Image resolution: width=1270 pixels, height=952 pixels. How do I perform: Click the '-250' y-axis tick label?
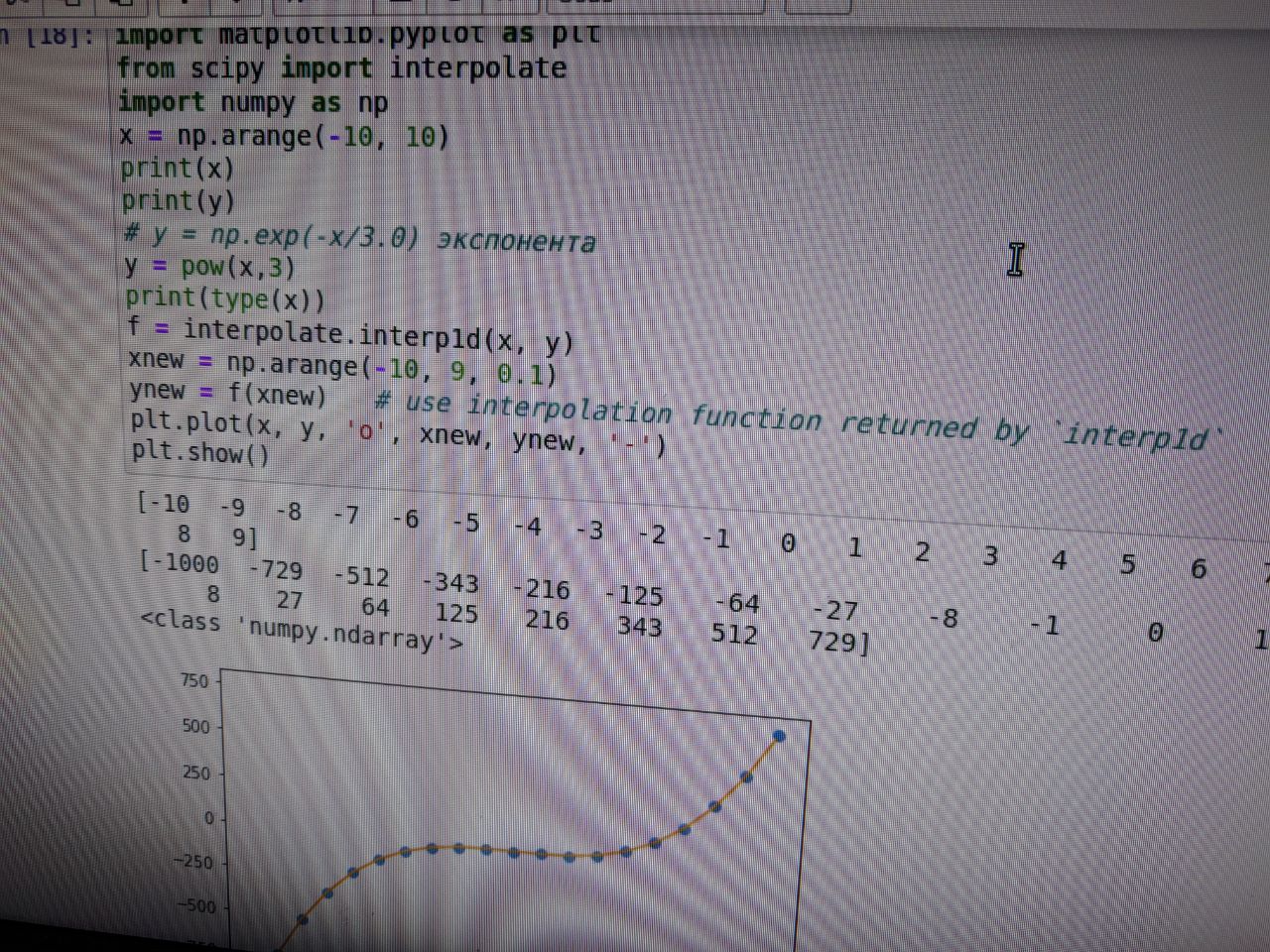point(193,862)
